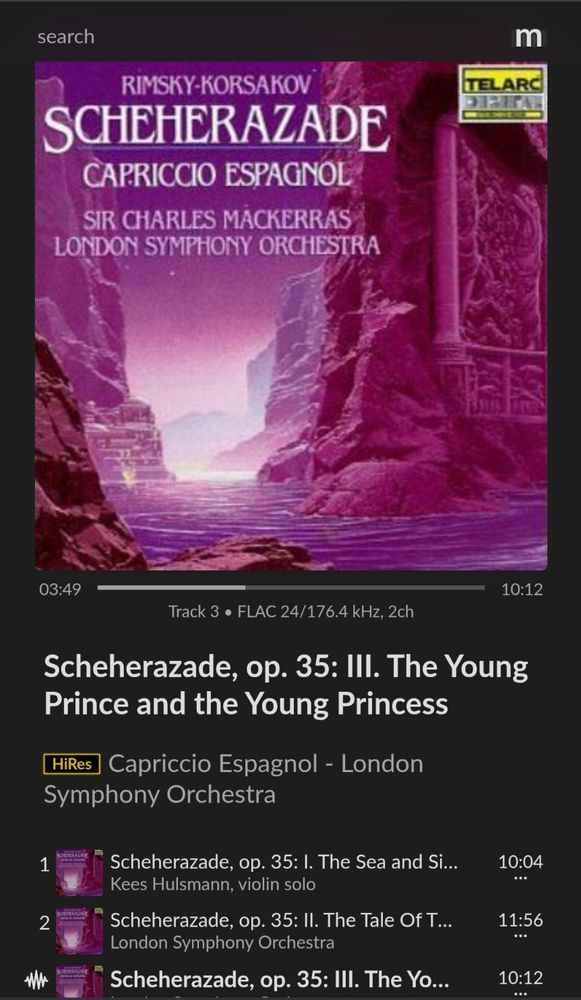The width and height of the screenshot is (581, 1000).
Task: Click the now-playing waveform icon
Action: tap(36, 980)
